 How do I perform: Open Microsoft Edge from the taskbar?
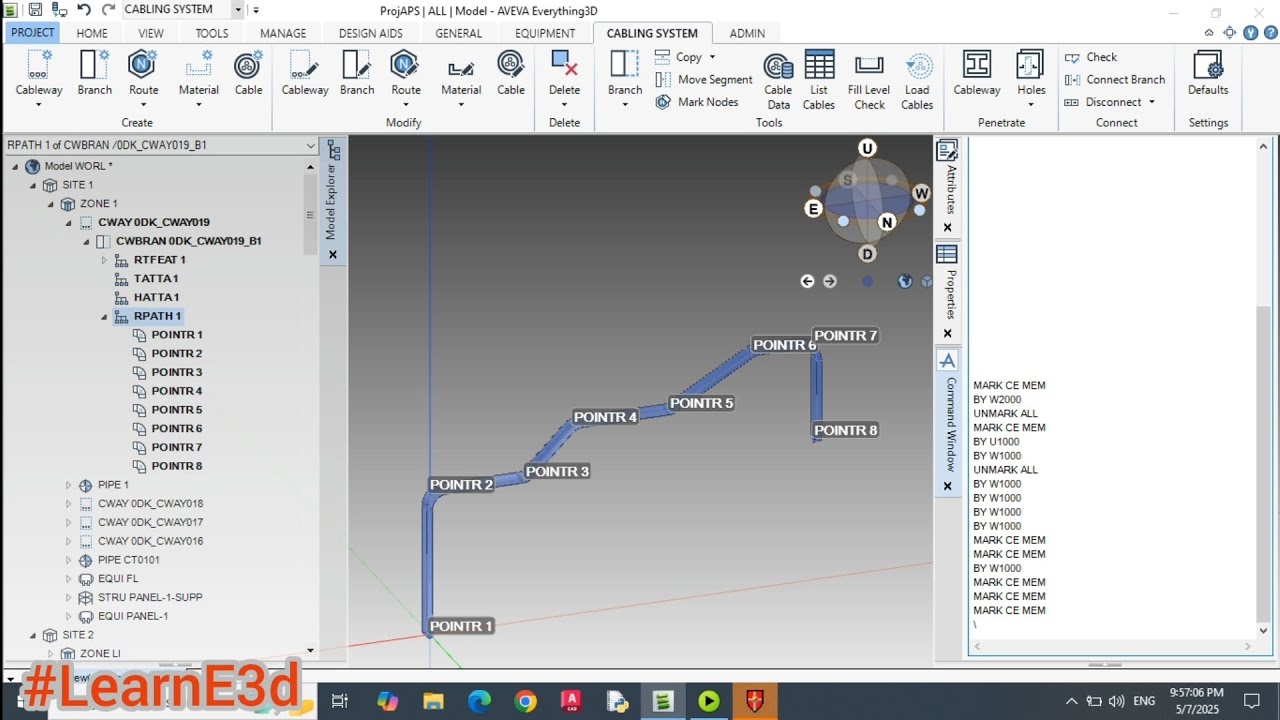(x=479, y=701)
